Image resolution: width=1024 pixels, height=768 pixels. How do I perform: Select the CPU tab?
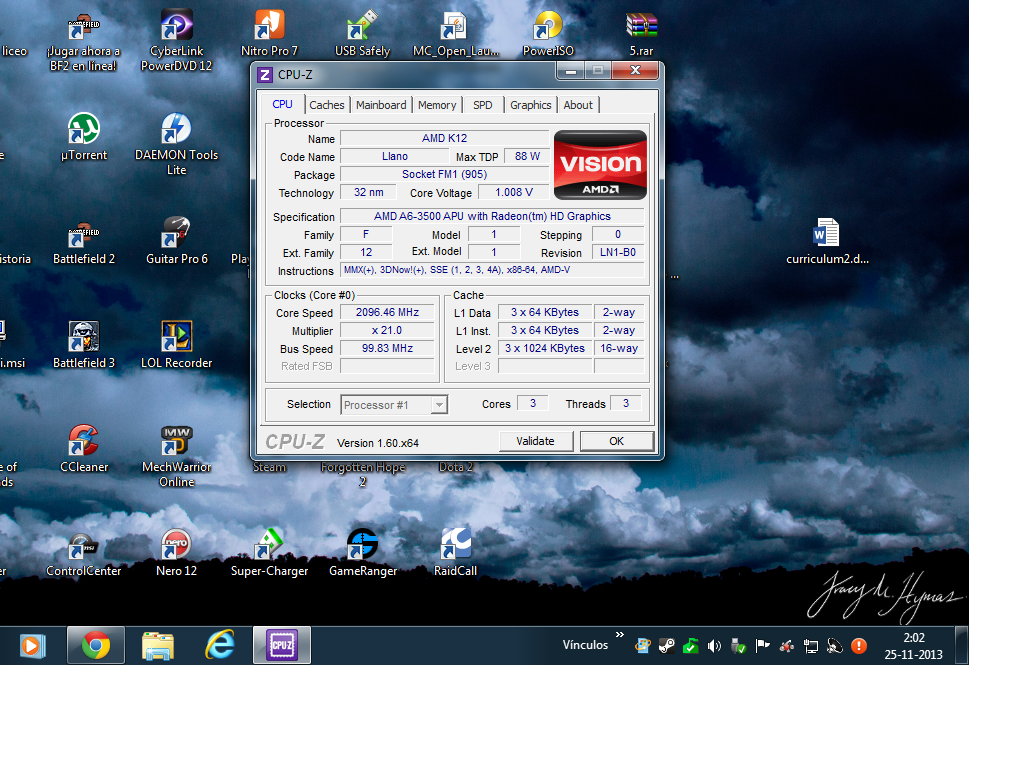[282, 104]
